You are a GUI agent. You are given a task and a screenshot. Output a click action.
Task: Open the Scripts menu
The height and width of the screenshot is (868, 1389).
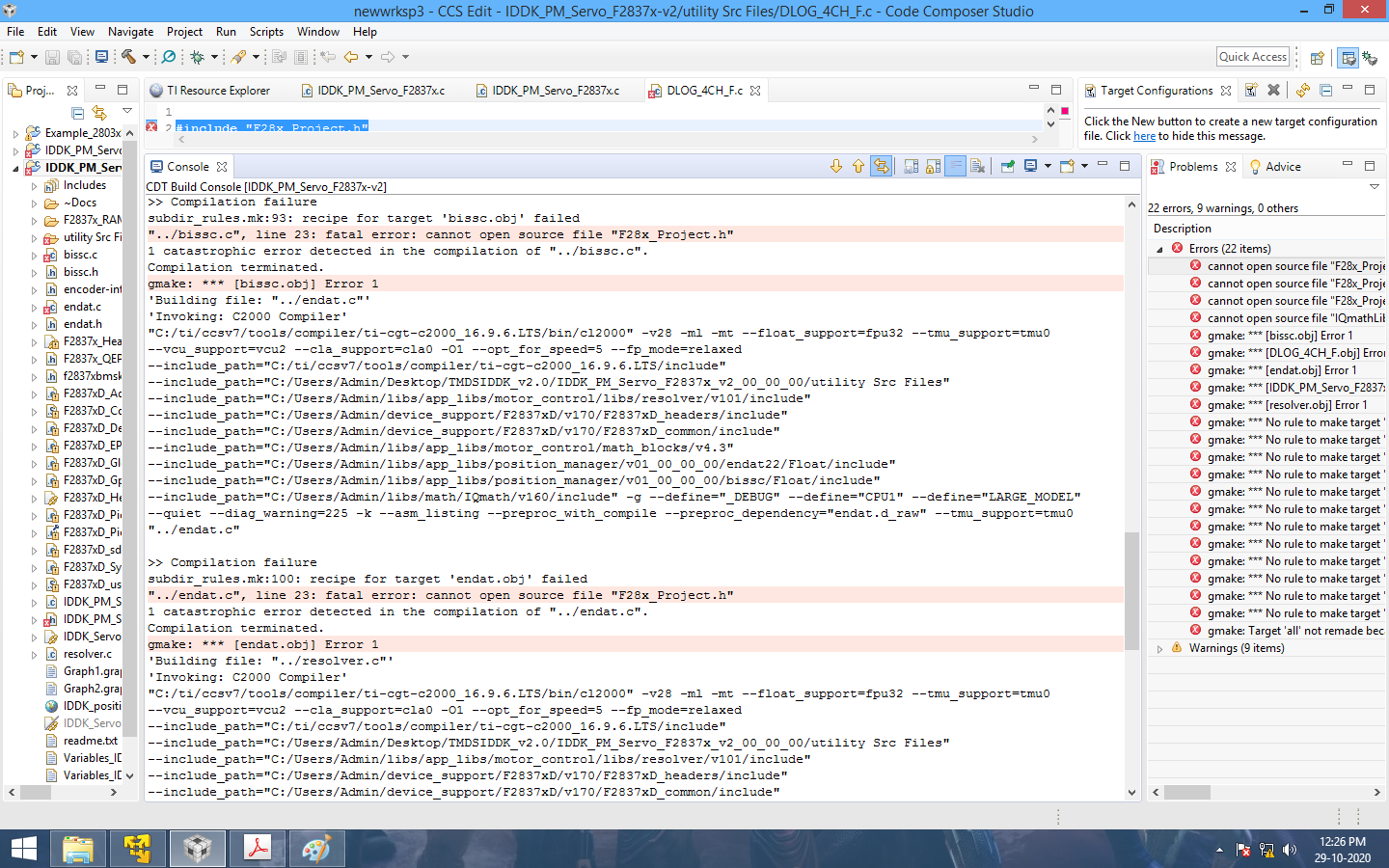click(266, 31)
